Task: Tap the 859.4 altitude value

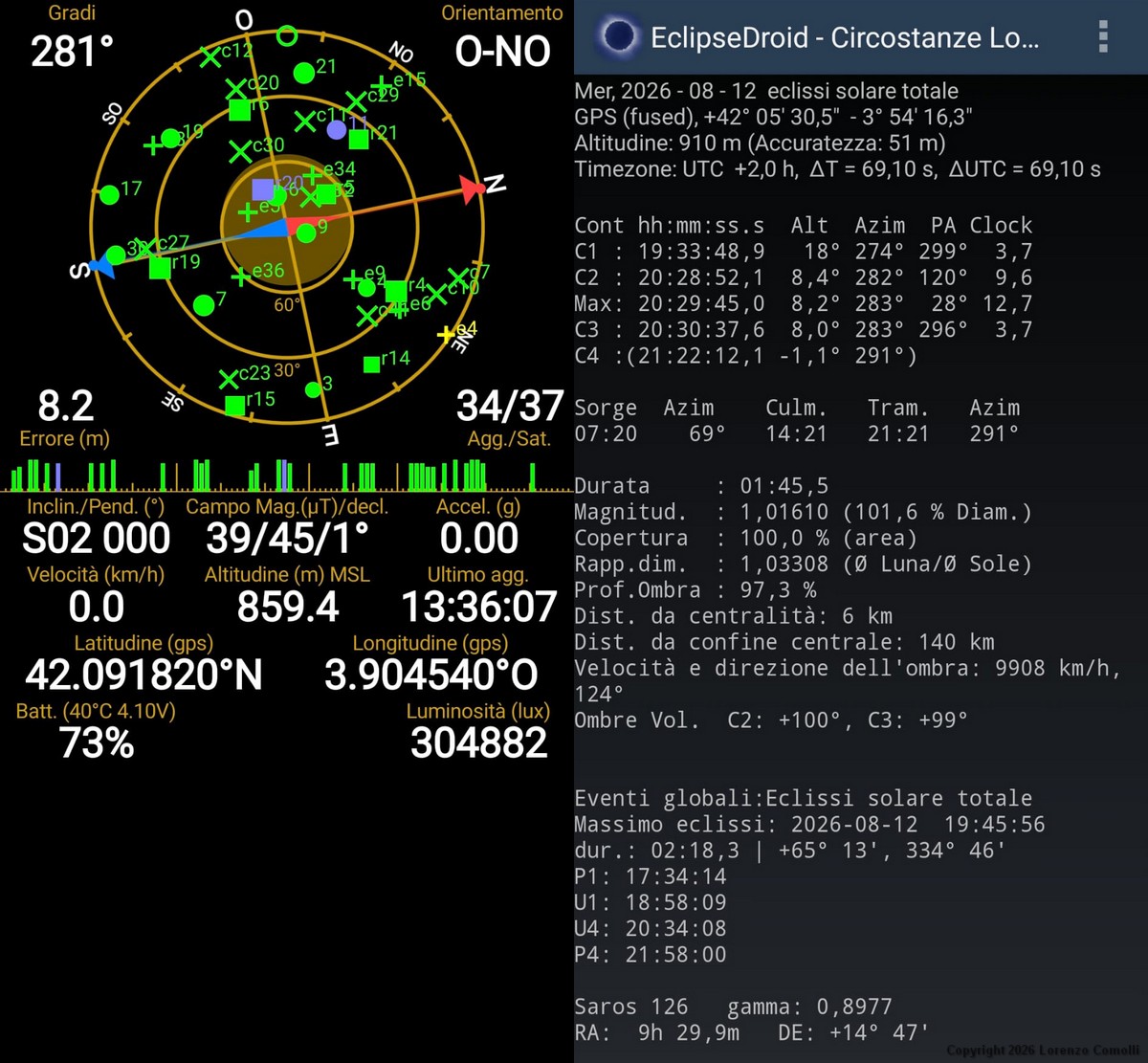Action: [288, 608]
